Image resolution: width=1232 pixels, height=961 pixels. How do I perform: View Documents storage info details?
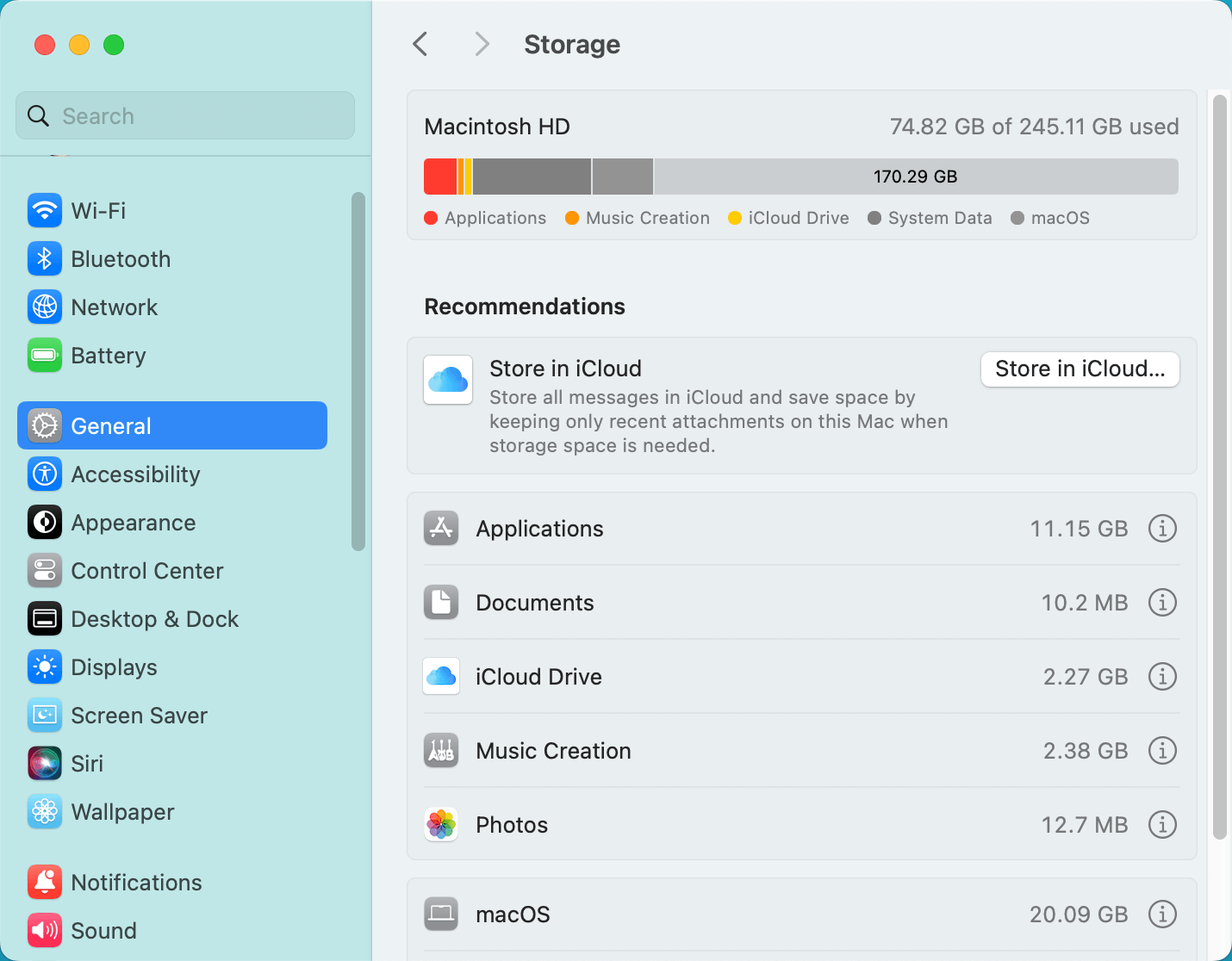1162,603
